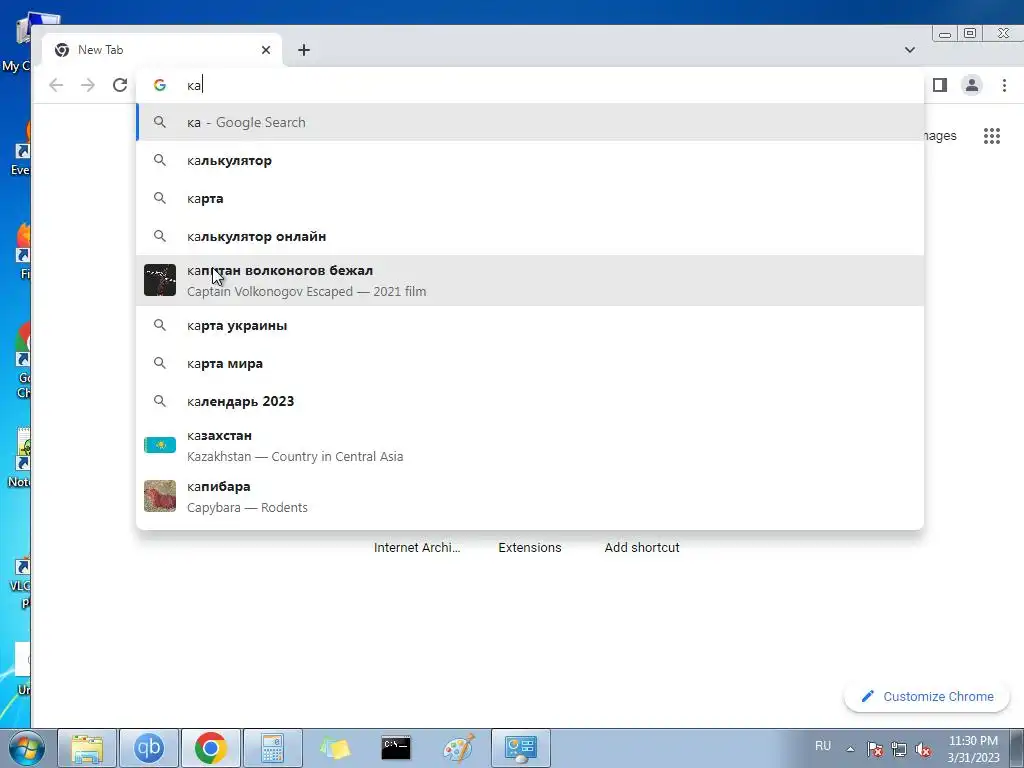Open Sticky Notes from the taskbar
The image size is (1024, 768).
coord(334,748)
